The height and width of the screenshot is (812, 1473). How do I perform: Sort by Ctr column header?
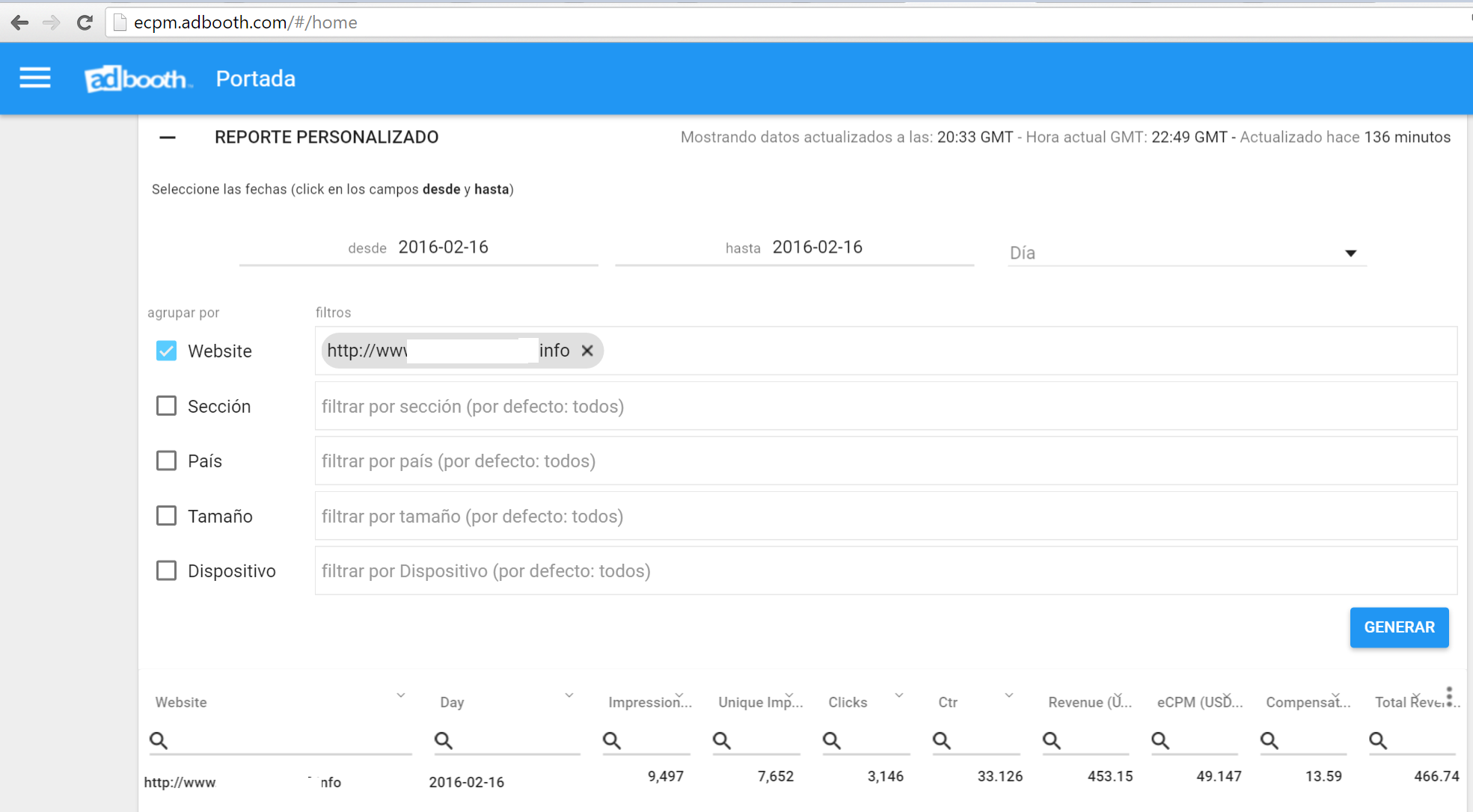coord(948,702)
